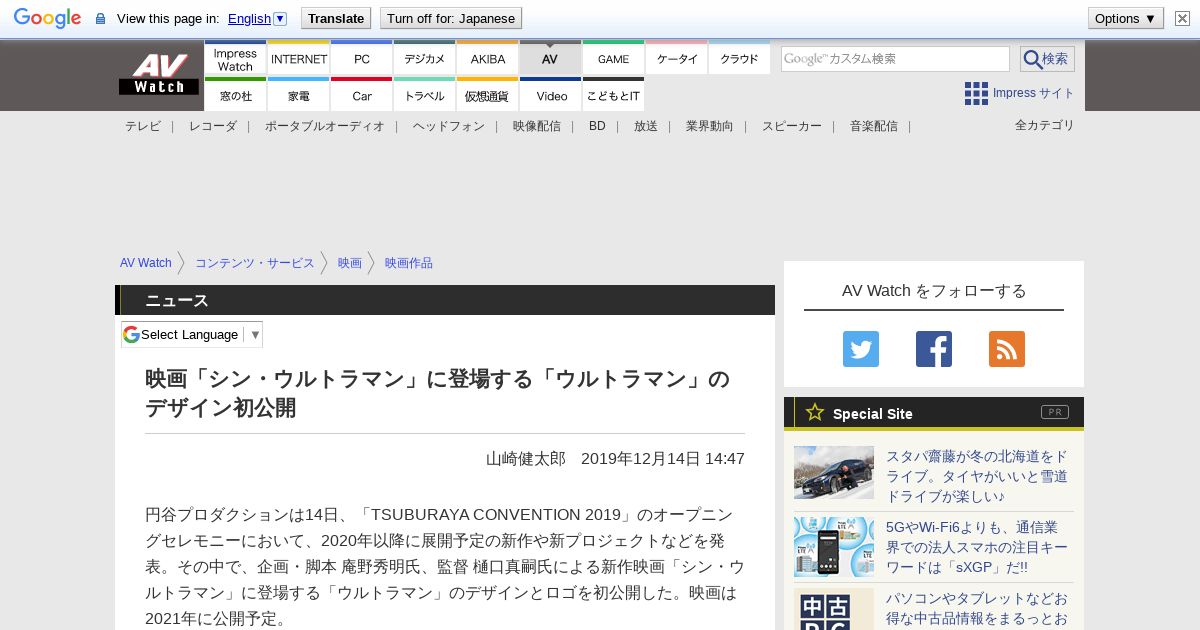The image size is (1200, 630).
Task: Open the 仮想通貨 tab
Action: click(x=488, y=96)
